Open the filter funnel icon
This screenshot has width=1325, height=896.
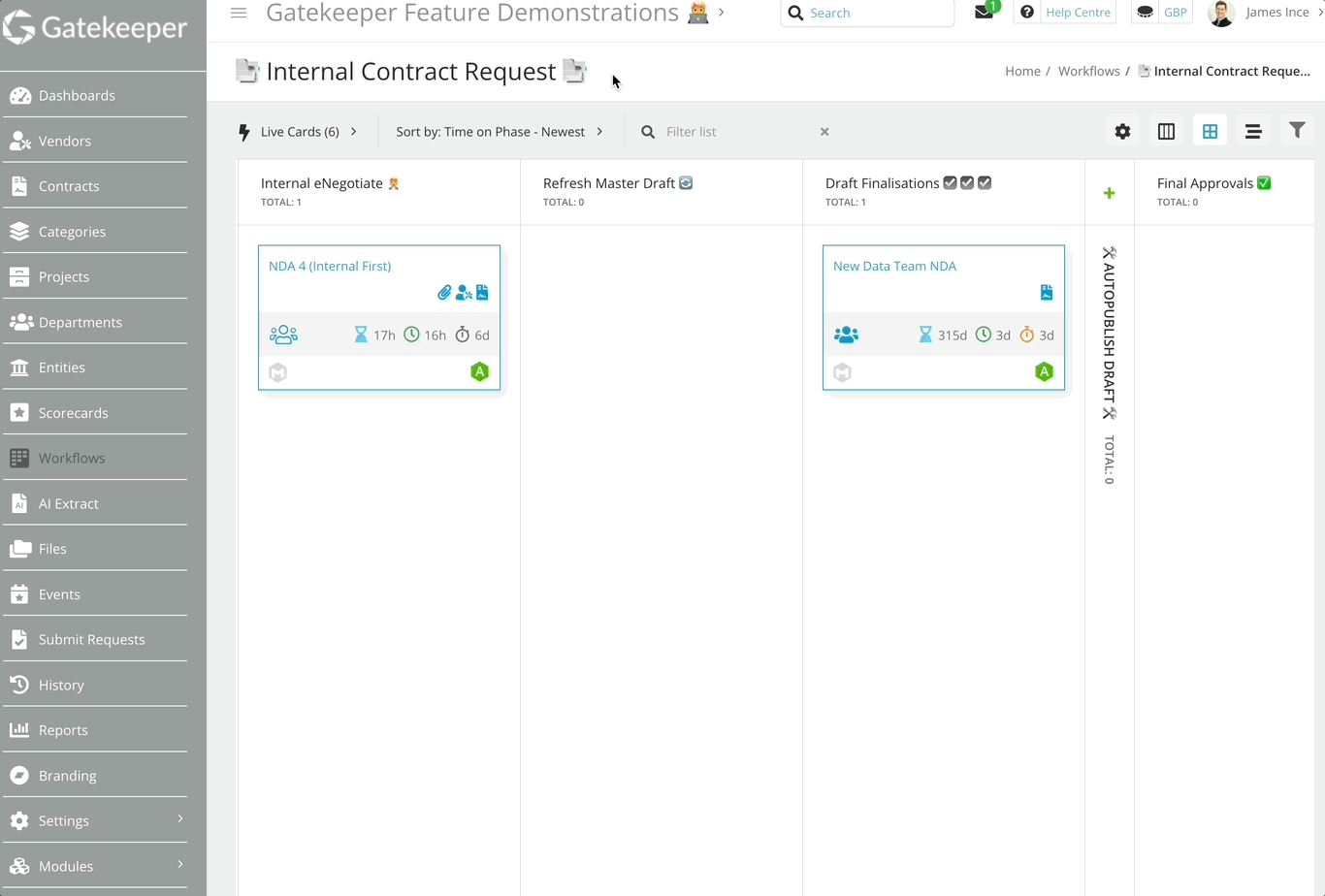pos(1297,131)
